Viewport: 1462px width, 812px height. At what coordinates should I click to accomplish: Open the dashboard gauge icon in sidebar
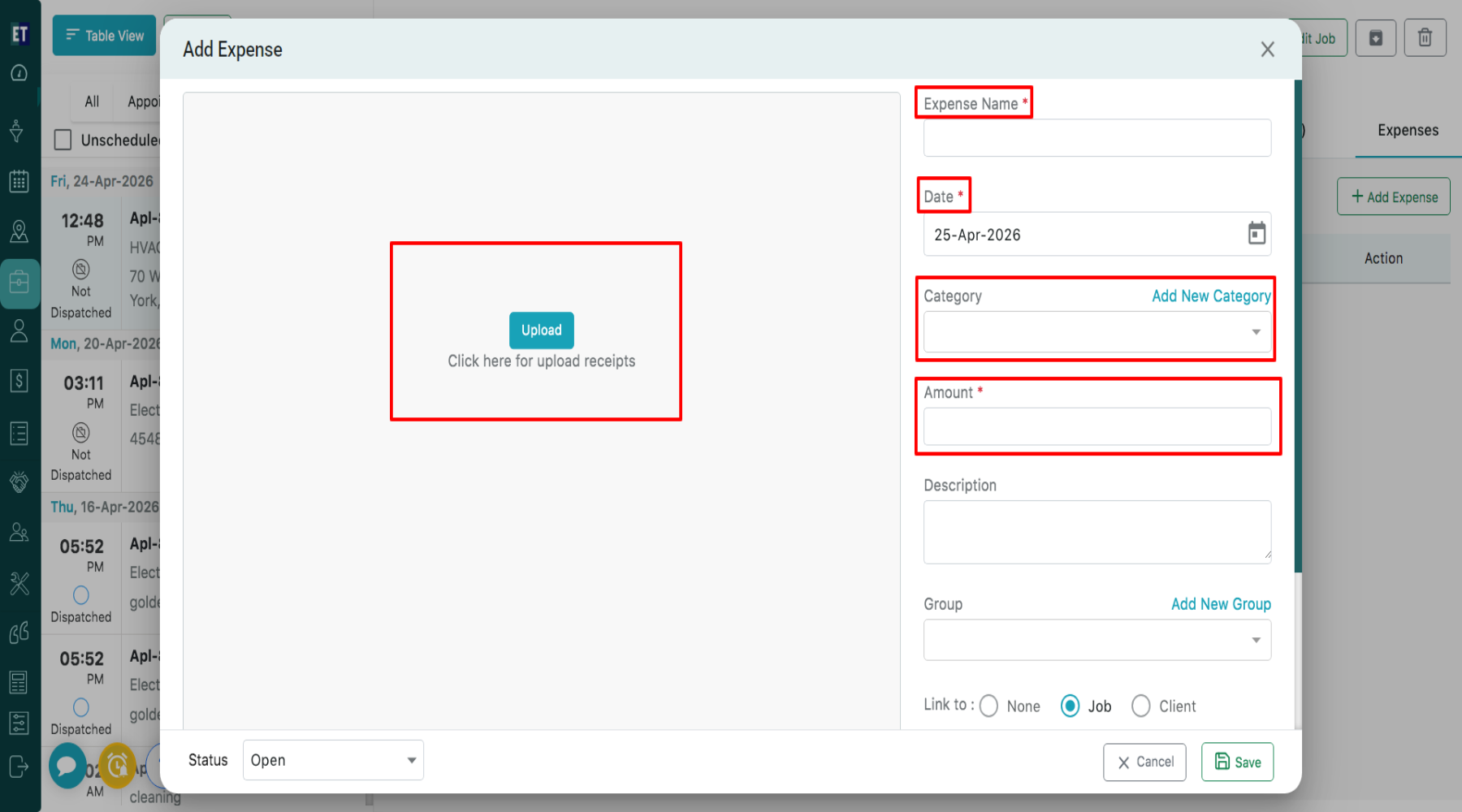pyautogui.click(x=19, y=73)
